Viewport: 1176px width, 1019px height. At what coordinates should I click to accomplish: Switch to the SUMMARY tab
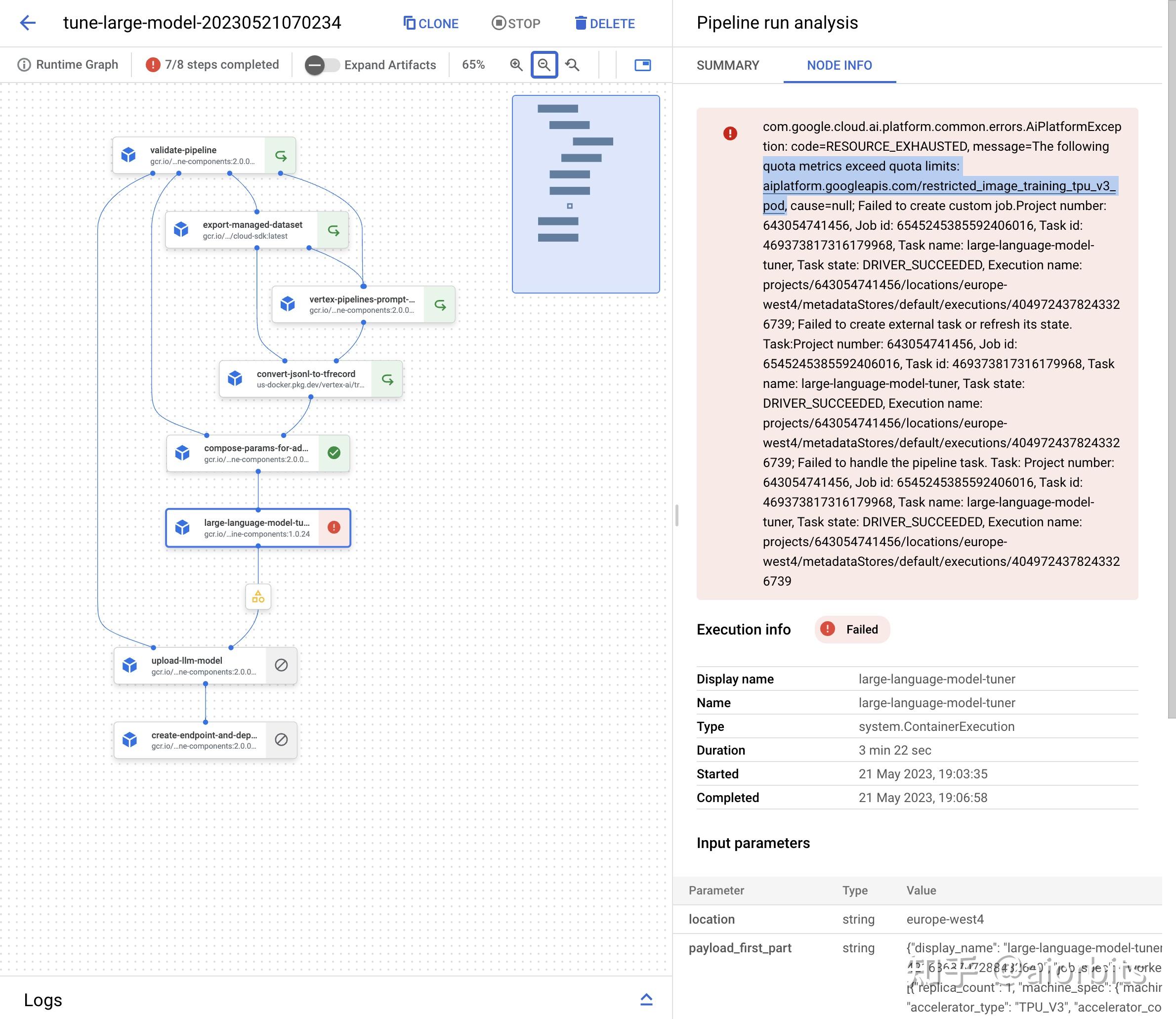[x=727, y=65]
